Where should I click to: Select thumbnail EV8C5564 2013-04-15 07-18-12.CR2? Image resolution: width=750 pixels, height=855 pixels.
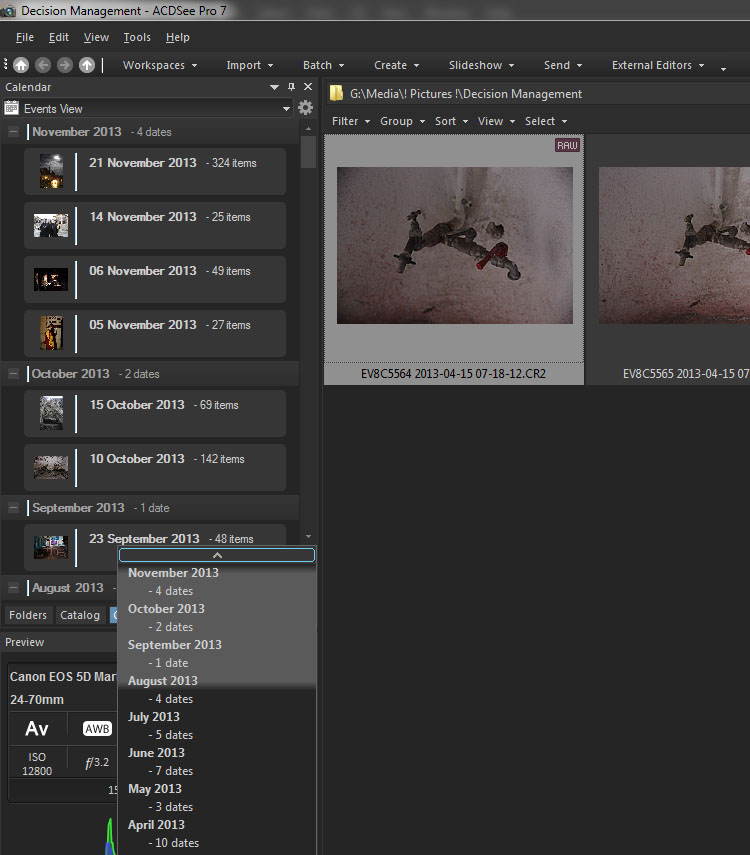tap(455, 245)
